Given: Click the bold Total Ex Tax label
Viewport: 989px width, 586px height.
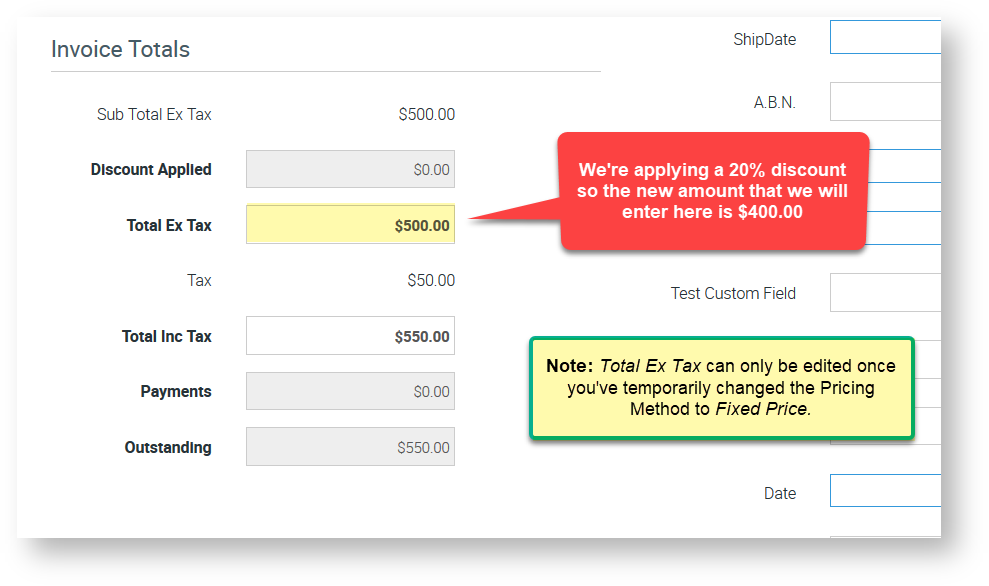Looking at the screenshot, I should click(169, 225).
